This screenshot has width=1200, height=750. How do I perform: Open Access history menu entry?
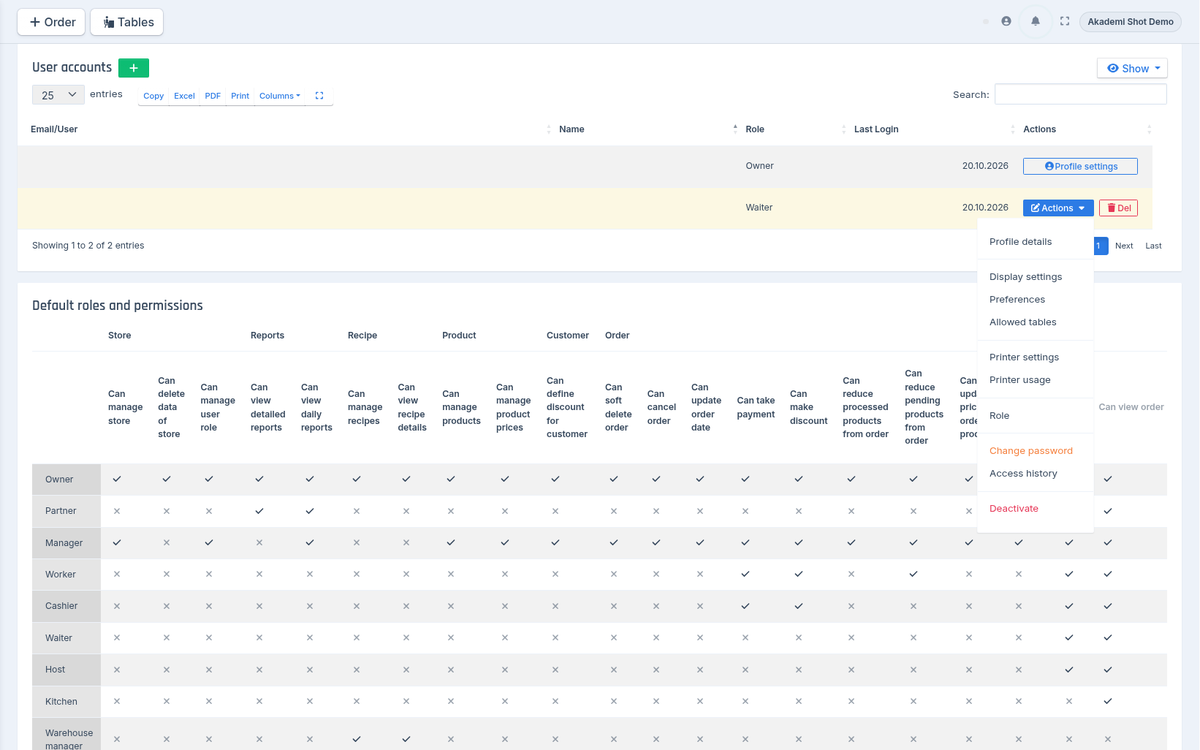pos(1023,474)
